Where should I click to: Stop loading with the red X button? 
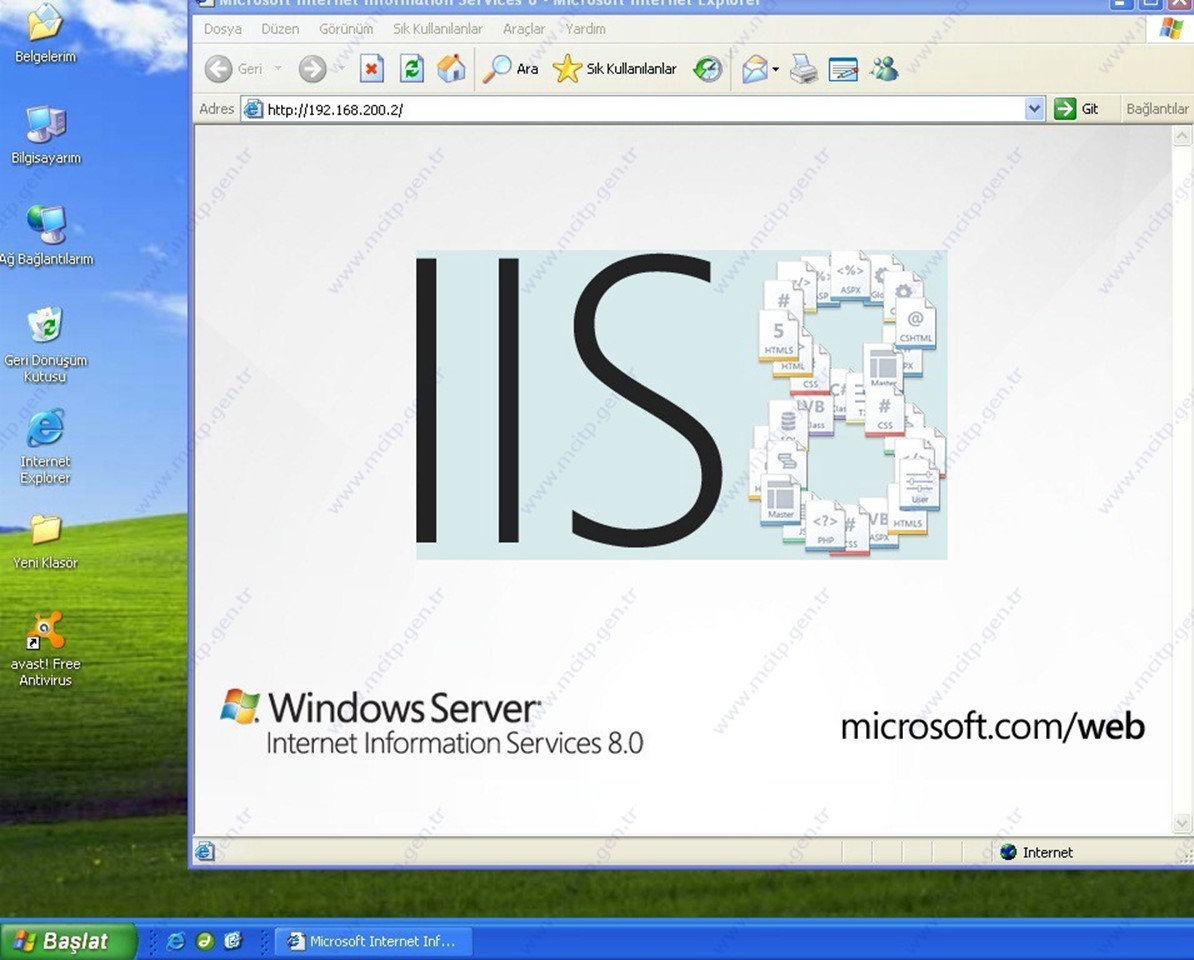pyautogui.click(x=372, y=69)
